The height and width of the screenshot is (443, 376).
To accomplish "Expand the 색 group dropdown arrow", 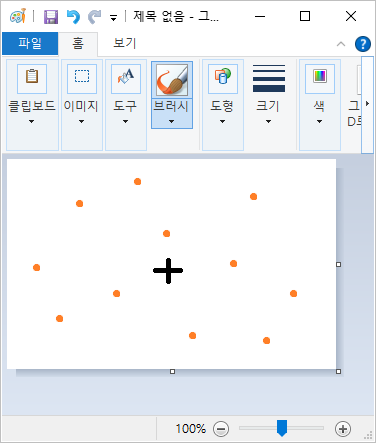I will [319, 122].
